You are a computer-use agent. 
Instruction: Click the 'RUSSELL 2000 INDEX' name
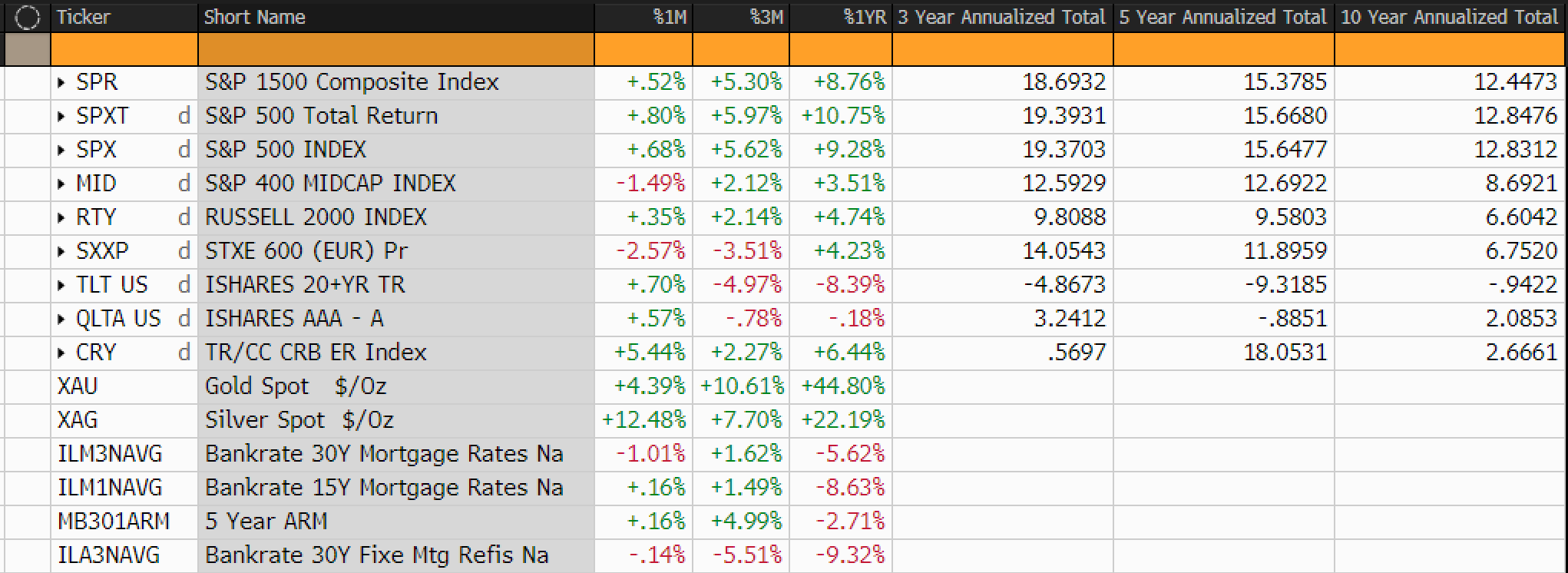(316, 217)
